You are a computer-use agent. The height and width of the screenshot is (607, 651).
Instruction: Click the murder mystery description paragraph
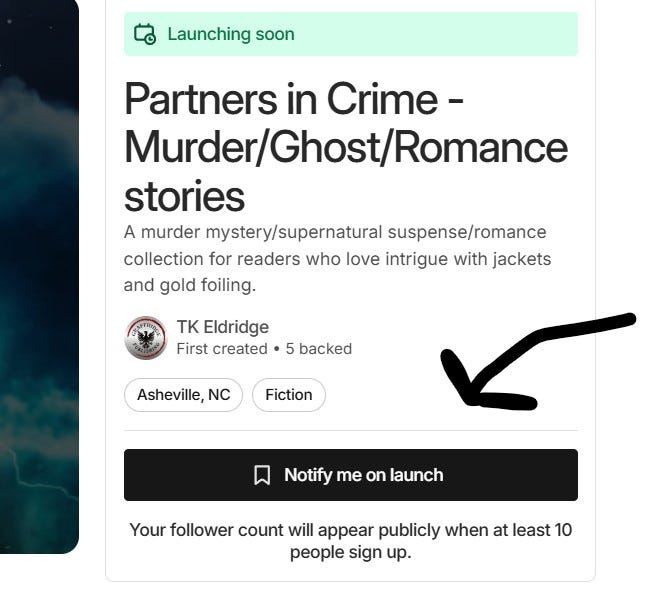pyautogui.click(x=338, y=259)
